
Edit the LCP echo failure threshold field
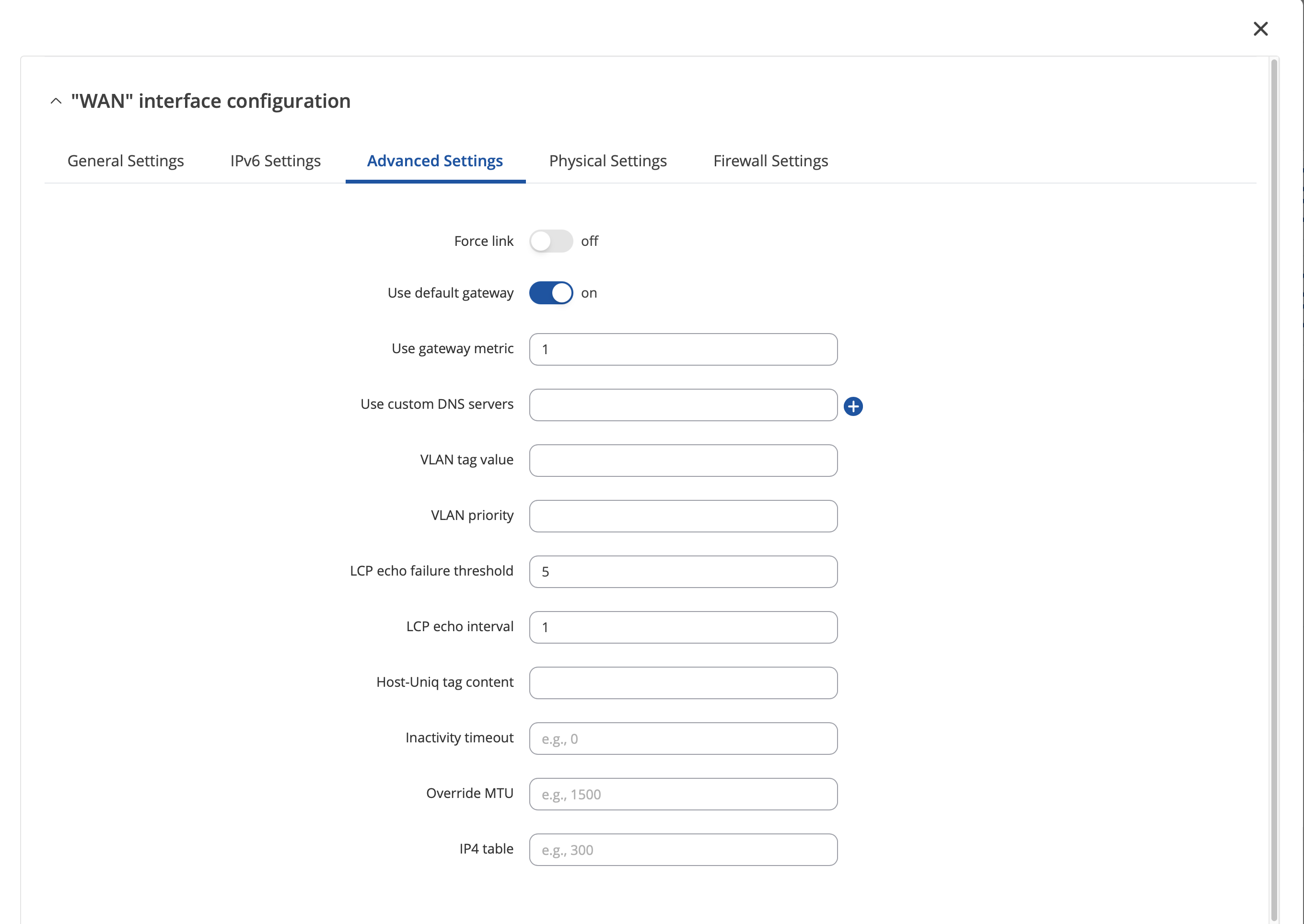click(683, 572)
